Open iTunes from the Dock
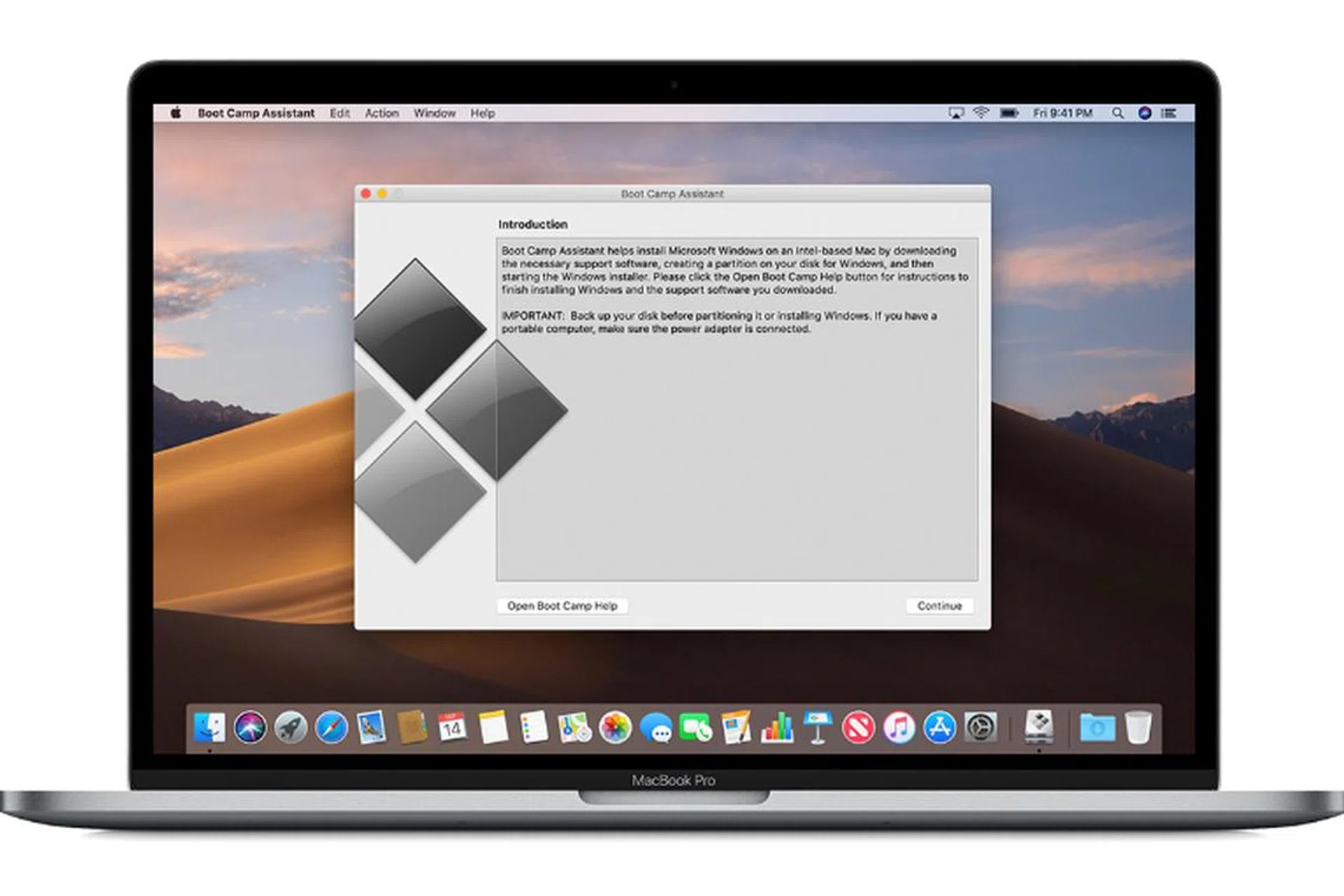Image resolution: width=1344 pixels, height=896 pixels. 899,728
